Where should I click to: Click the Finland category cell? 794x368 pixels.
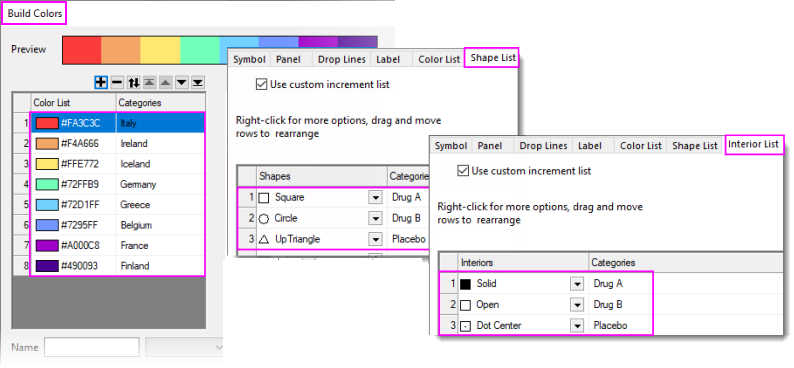tap(161, 266)
